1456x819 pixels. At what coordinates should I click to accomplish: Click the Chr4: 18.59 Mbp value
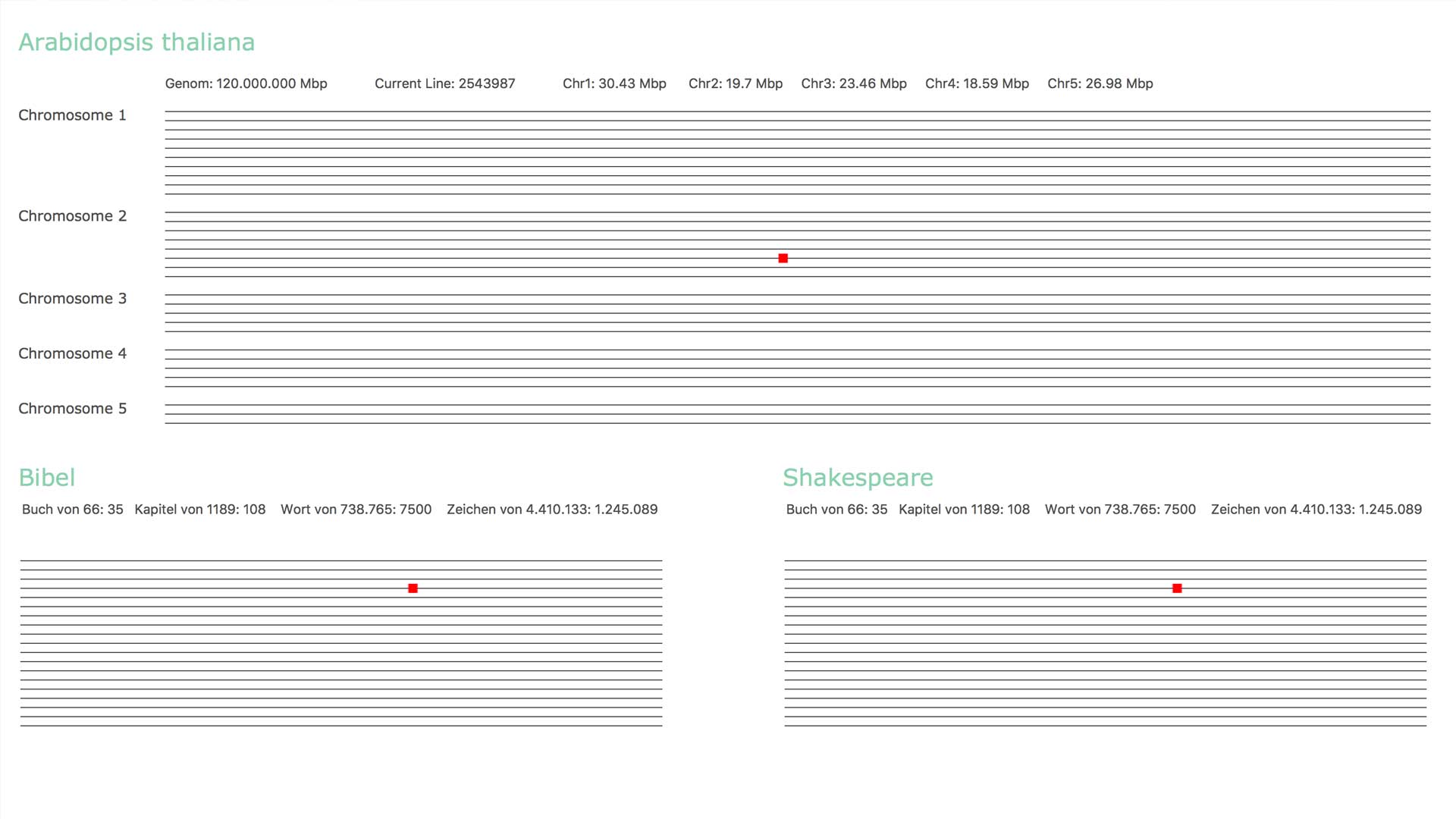tap(977, 83)
